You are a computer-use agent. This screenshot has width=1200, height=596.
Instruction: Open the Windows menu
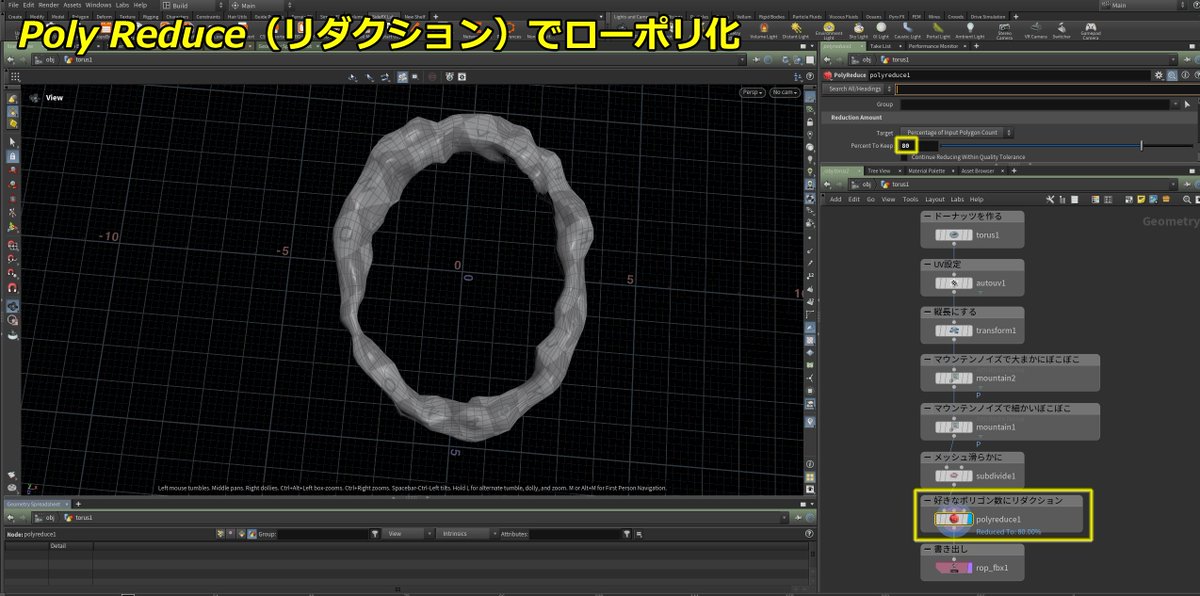click(x=98, y=5)
